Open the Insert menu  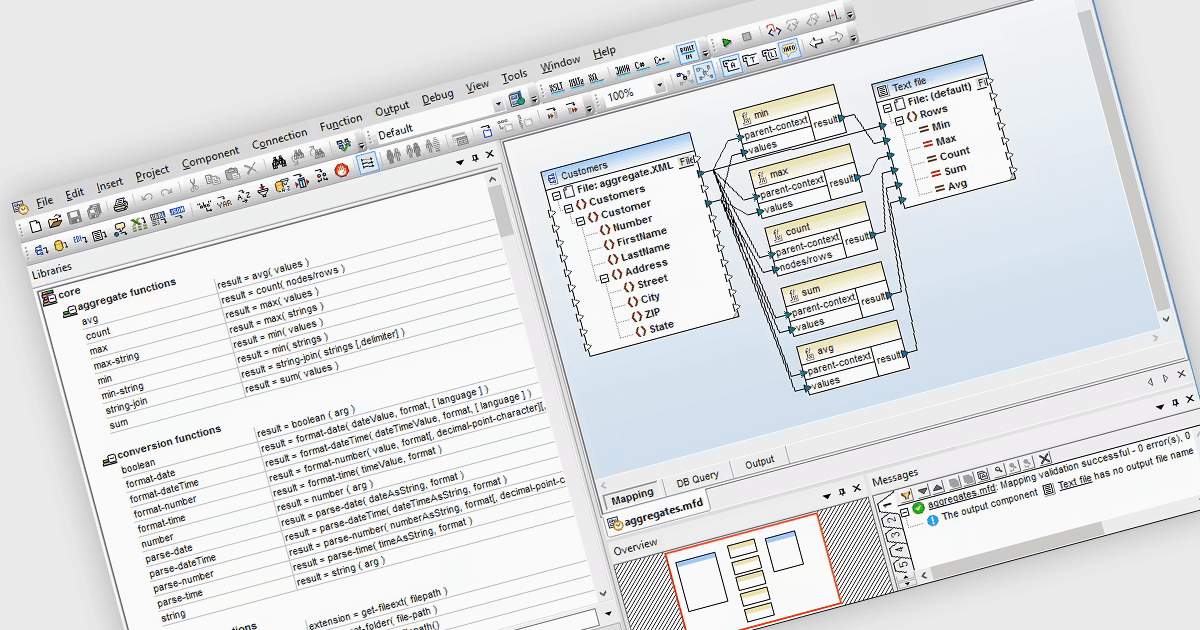(x=110, y=185)
